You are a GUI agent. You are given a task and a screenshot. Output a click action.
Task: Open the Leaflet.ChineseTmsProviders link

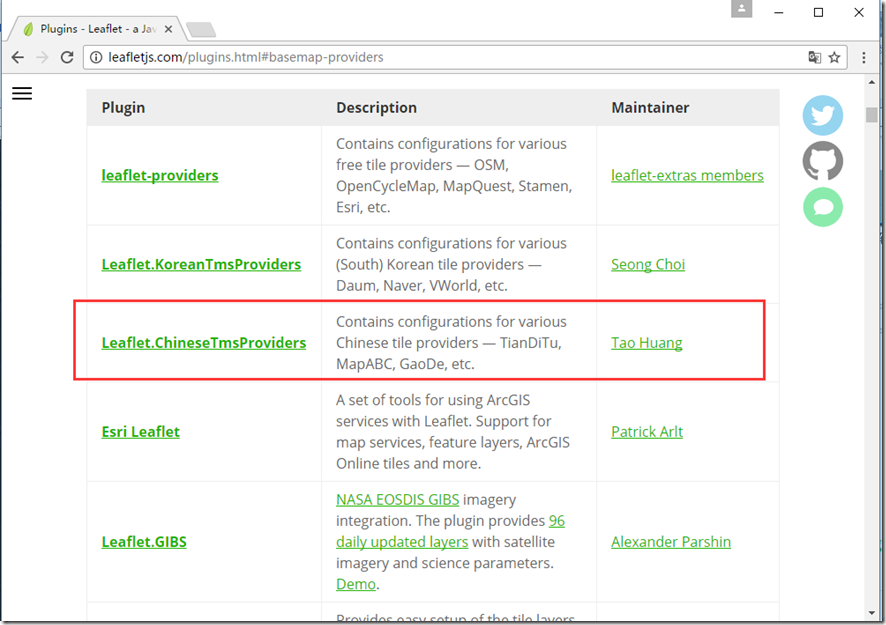[204, 342]
